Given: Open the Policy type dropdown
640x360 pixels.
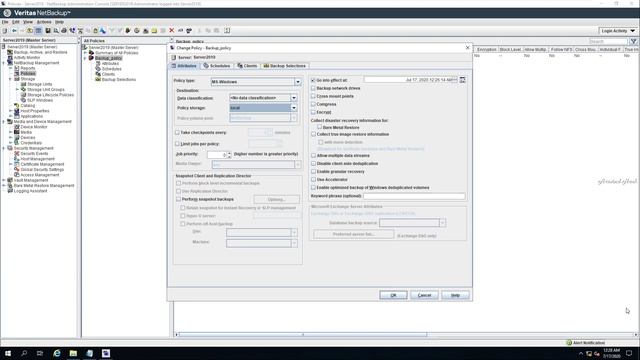Looking at the screenshot, I should (298, 82).
